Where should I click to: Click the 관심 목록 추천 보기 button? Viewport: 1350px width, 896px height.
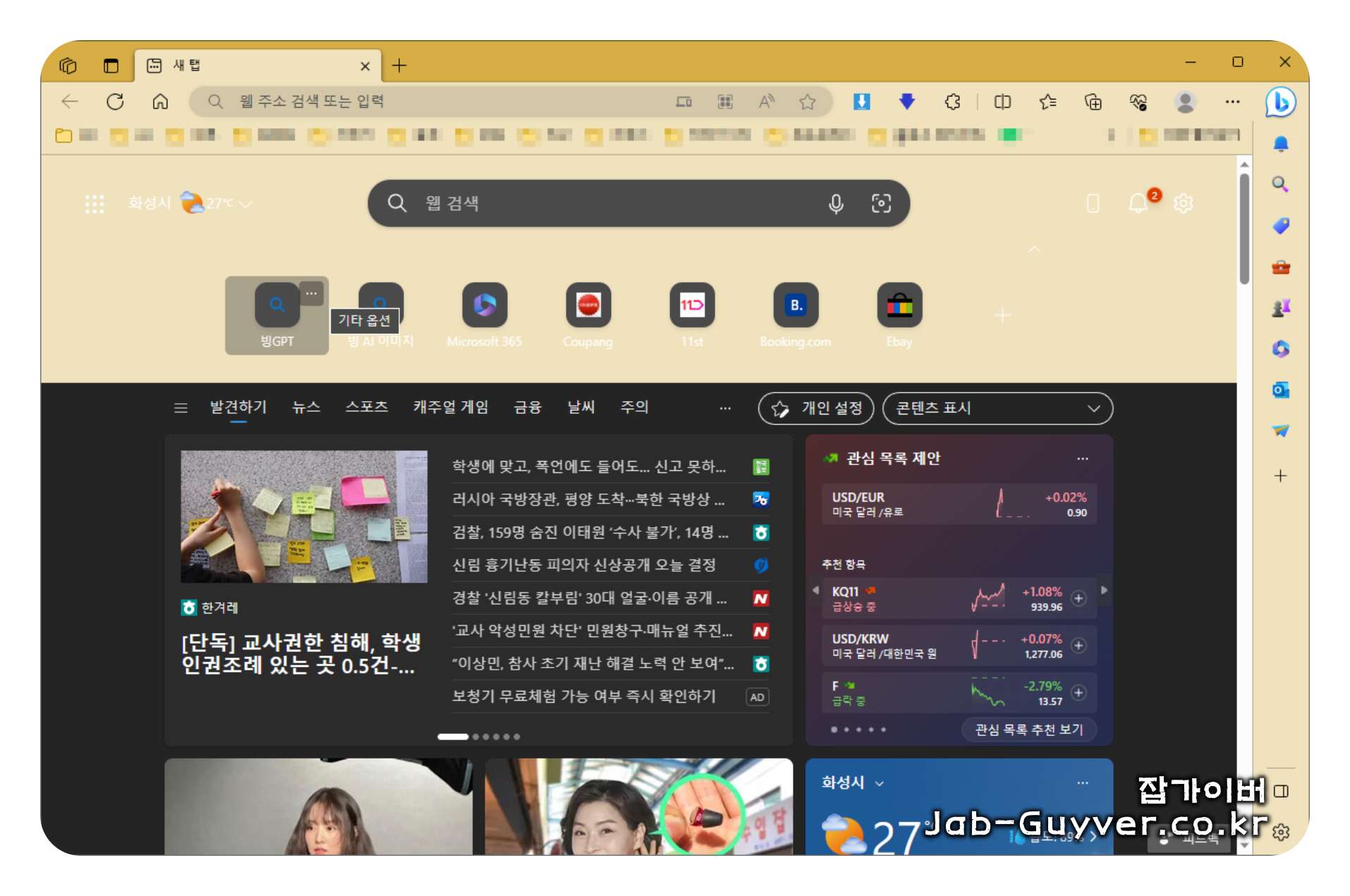tap(1028, 730)
